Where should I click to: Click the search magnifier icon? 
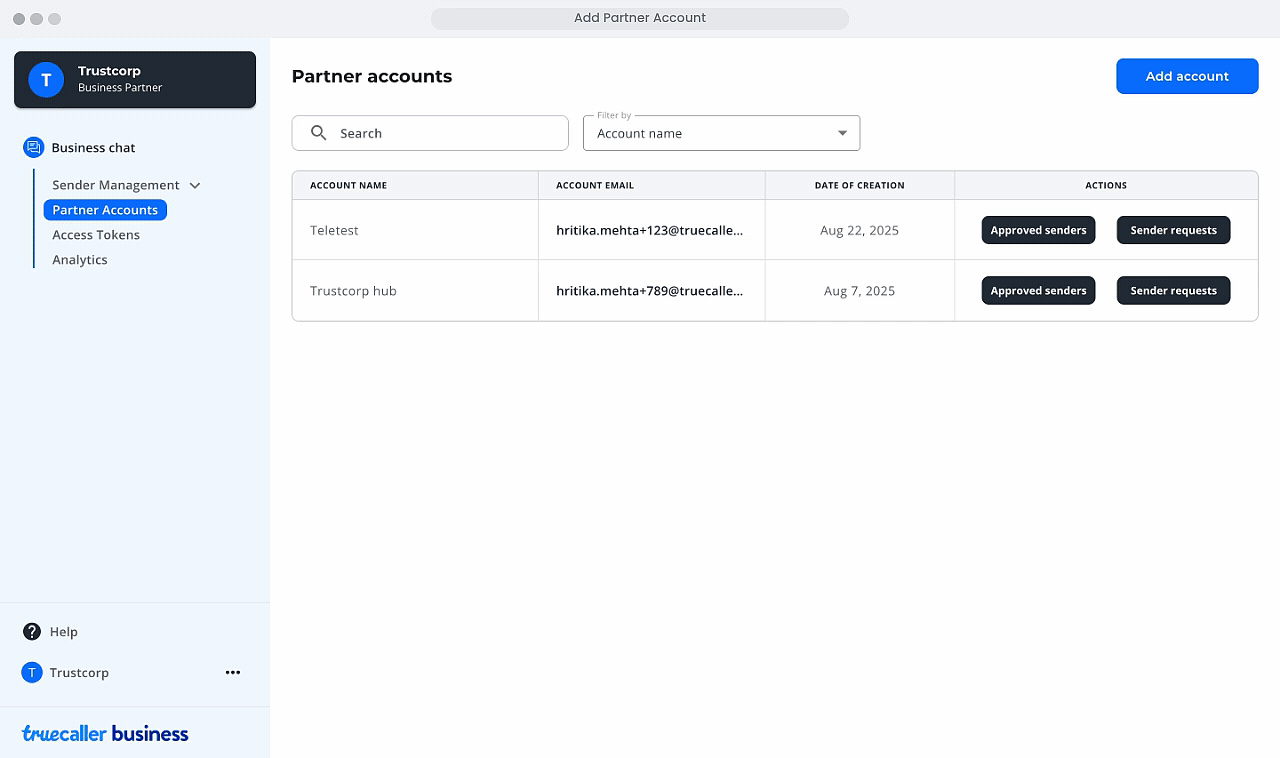319,133
